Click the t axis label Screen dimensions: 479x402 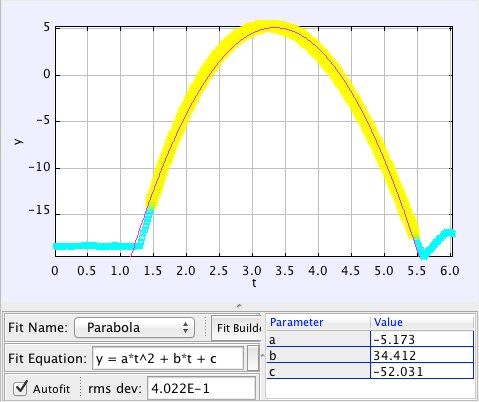click(254, 283)
